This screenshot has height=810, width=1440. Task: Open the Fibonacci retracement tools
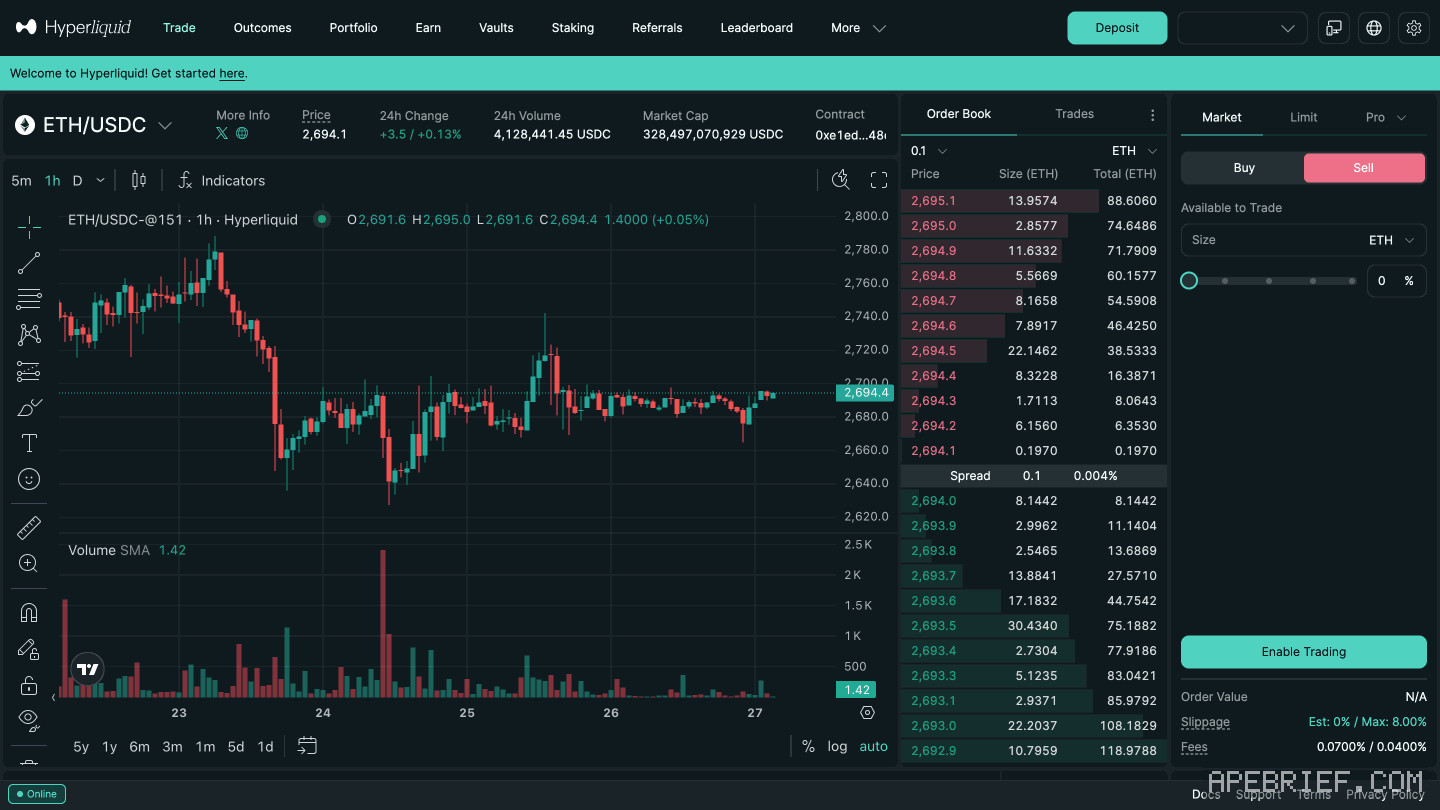click(x=29, y=299)
